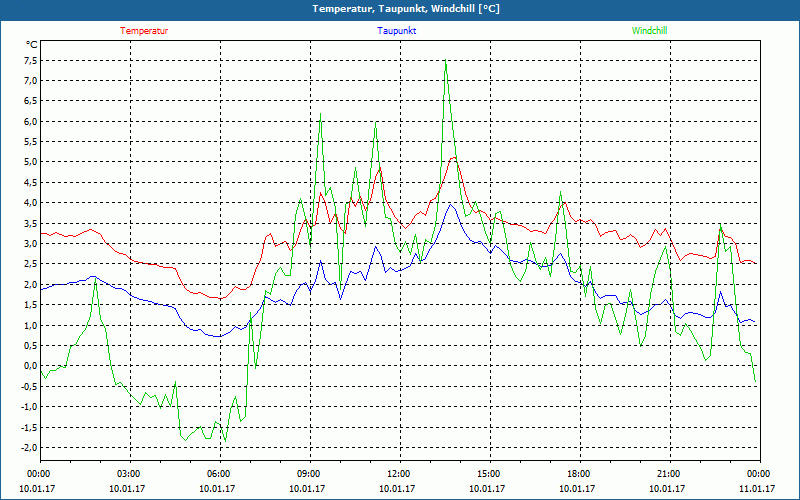Click the green Windchill legend label
This screenshot has height=500, width=800.
point(650,31)
